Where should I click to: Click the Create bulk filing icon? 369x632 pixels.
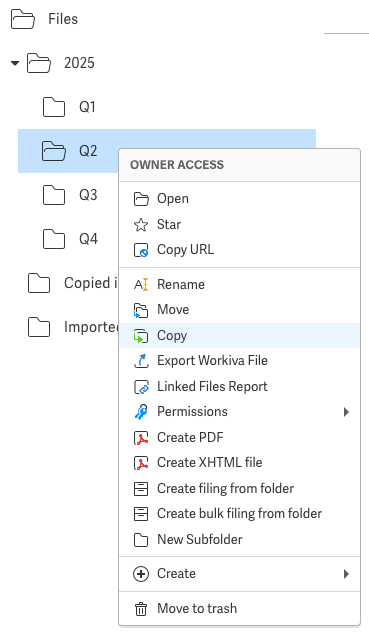click(x=141, y=514)
